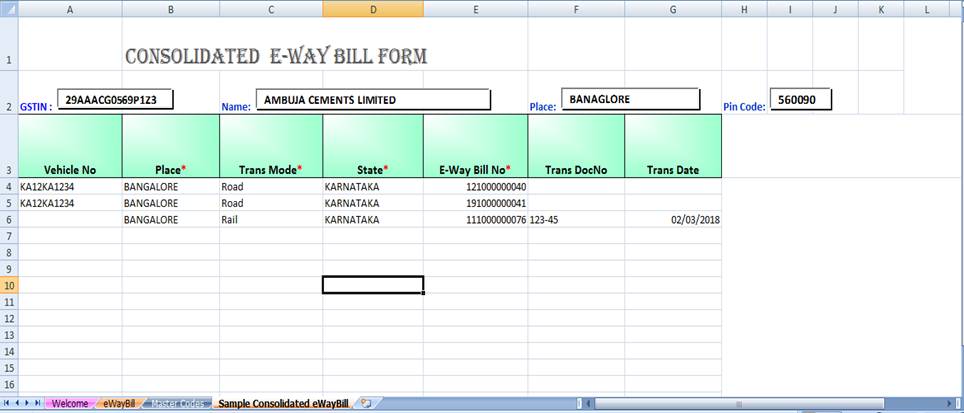The height and width of the screenshot is (413, 964).
Task: Click the previous sheet navigation arrow
Action: 17,404
